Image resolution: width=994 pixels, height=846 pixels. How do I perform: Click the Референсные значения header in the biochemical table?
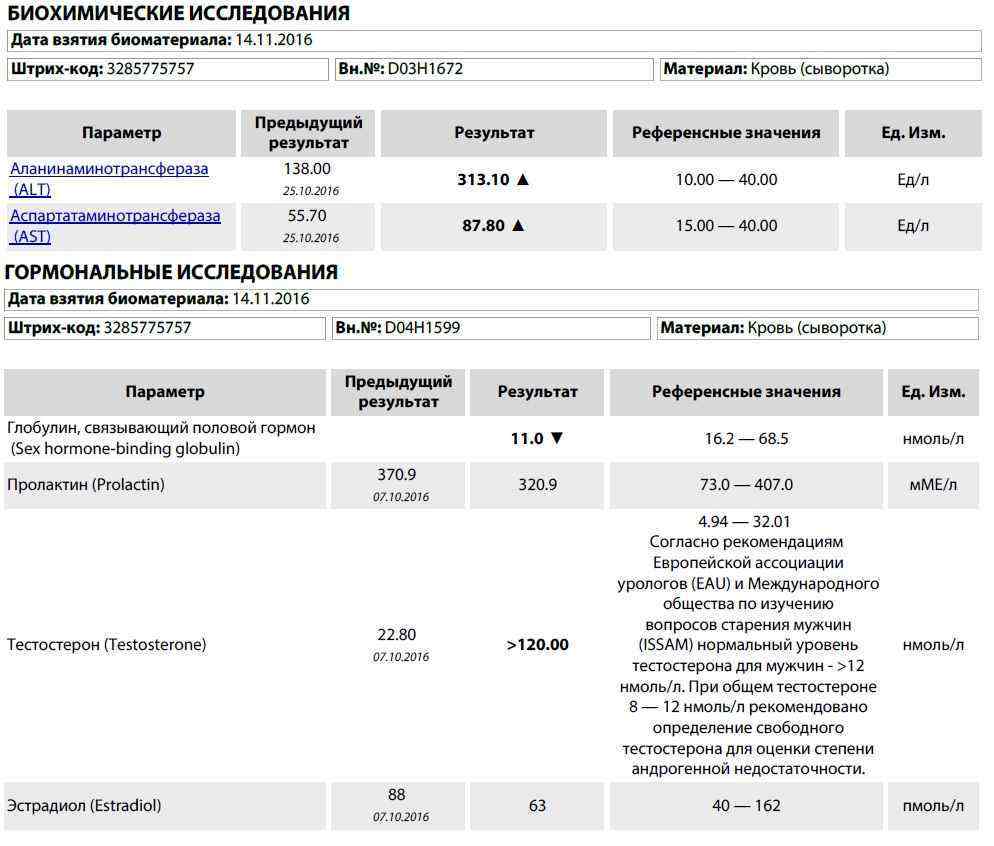(x=726, y=133)
